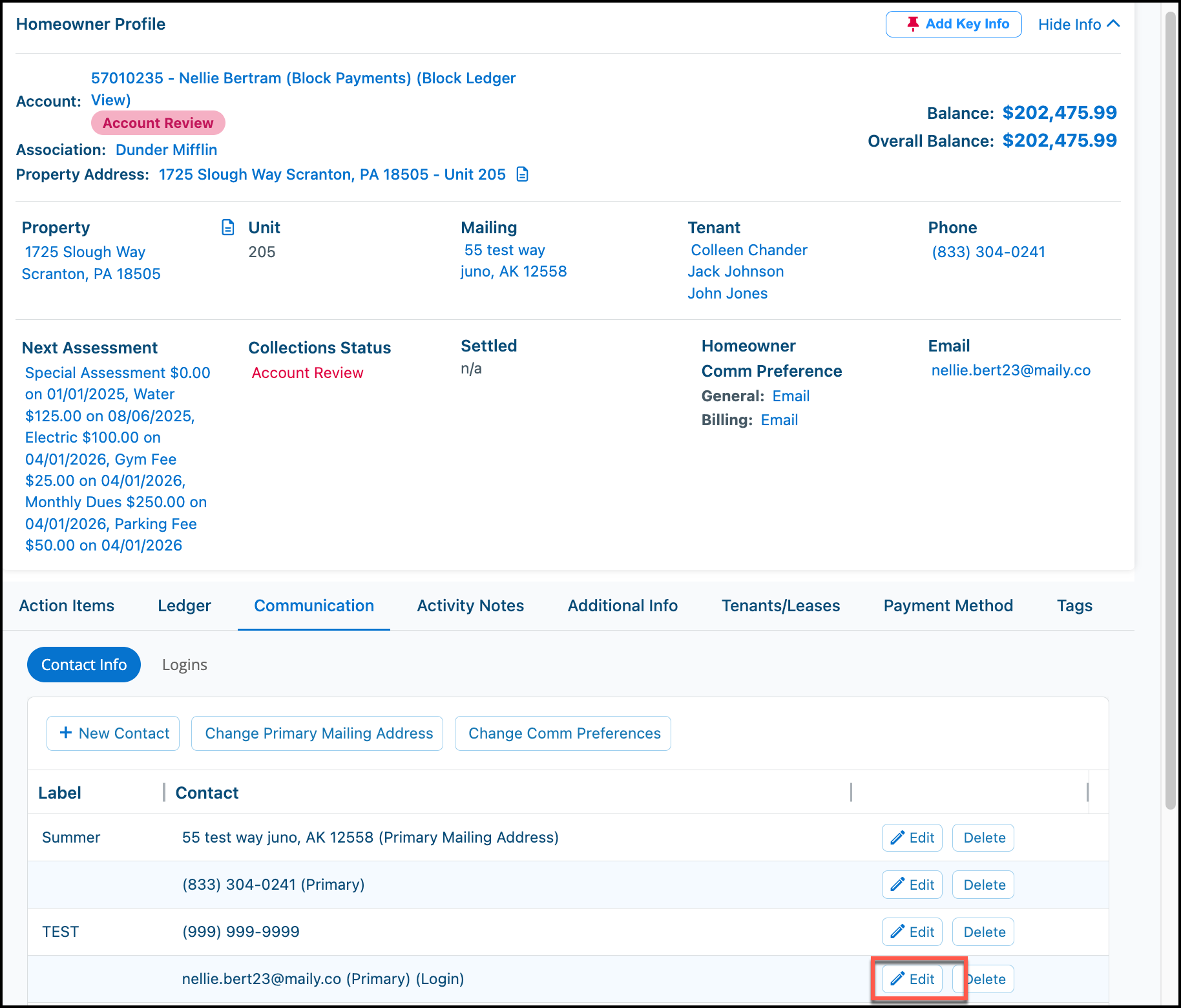Click pencil Edit for TEST phone row
Image resolution: width=1181 pixels, height=1008 pixels.
pos(912,932)
